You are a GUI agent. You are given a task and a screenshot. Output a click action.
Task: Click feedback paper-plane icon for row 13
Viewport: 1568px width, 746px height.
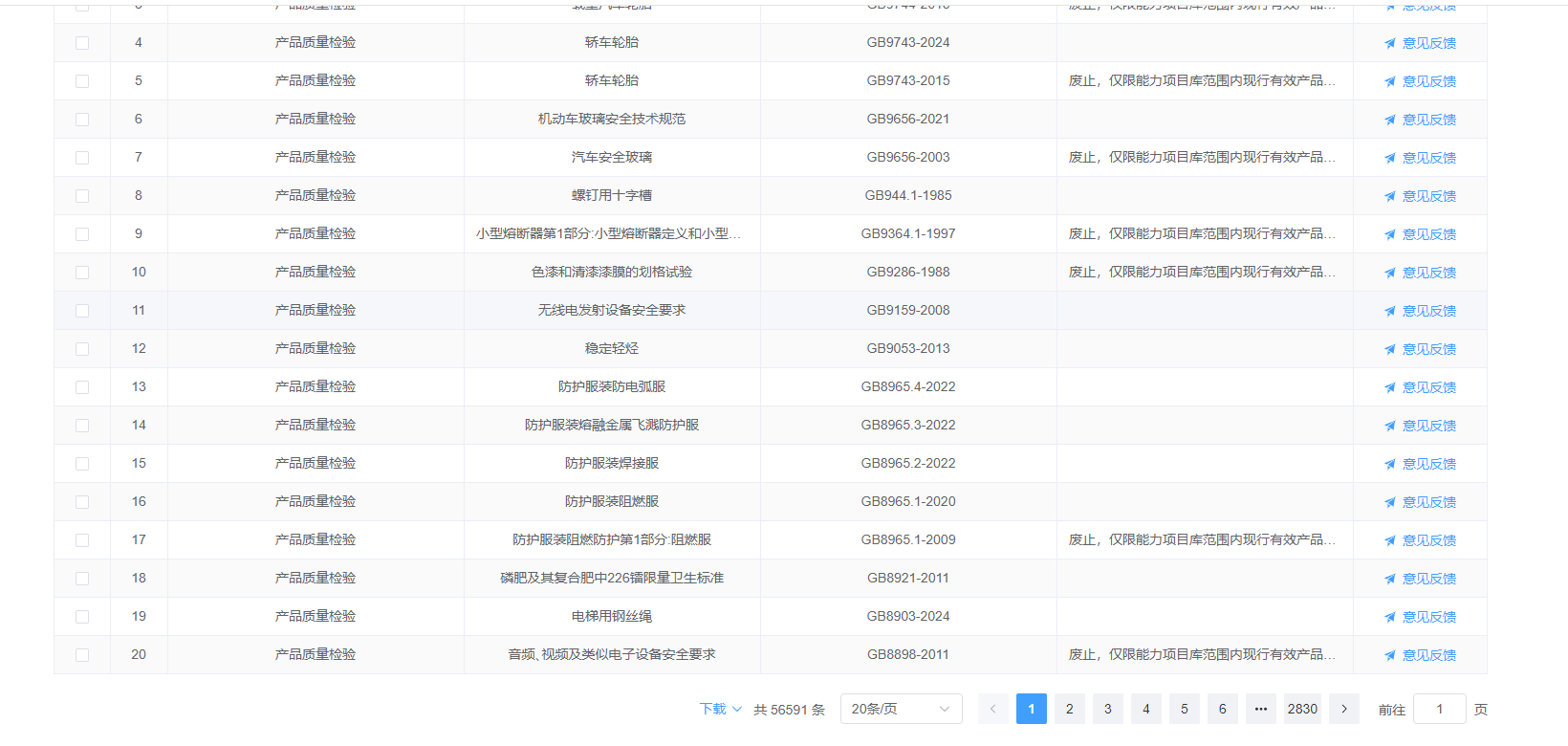[1390, 387]
